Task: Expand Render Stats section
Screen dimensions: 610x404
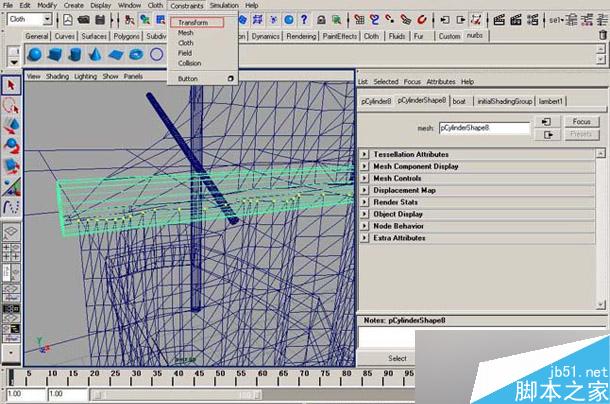Action: (x=364, y=202)
